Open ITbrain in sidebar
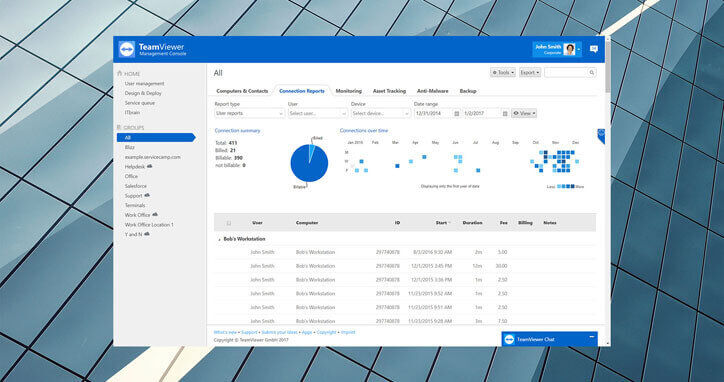Image resolution: width=724 pixels, height=382 pixels. pos(132,112)
